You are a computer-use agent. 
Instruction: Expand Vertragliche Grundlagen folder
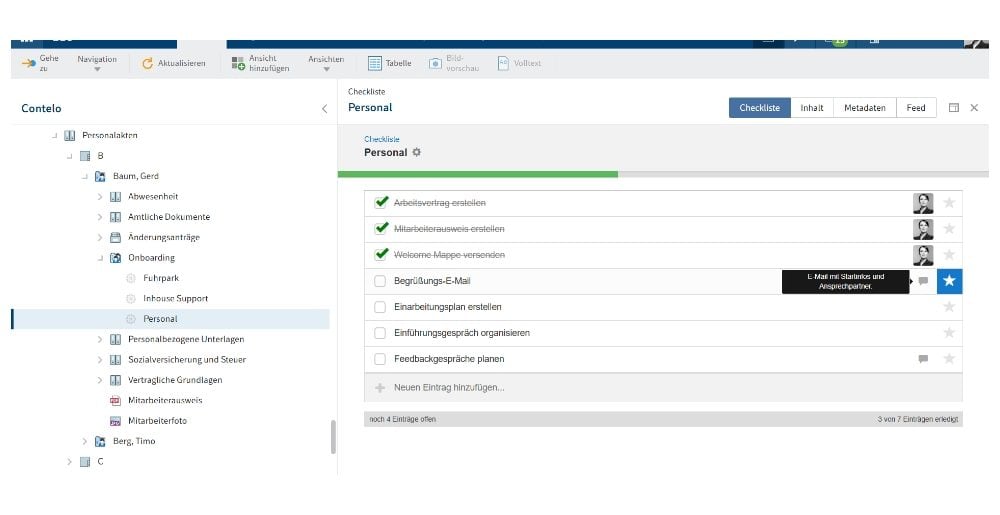click(x=99, y=380)
